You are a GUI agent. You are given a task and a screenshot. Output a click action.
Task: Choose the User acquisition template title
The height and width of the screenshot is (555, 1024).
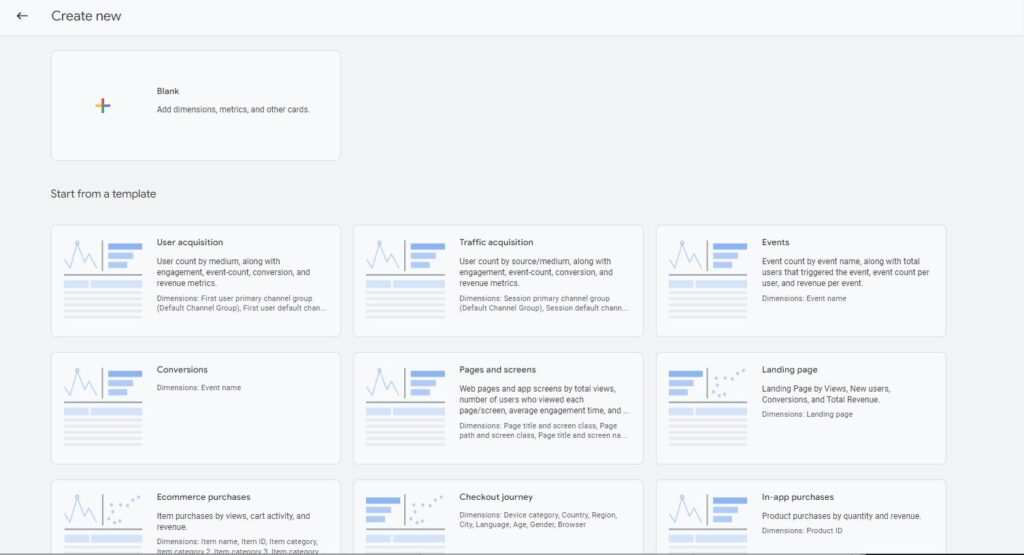point(190,242)
